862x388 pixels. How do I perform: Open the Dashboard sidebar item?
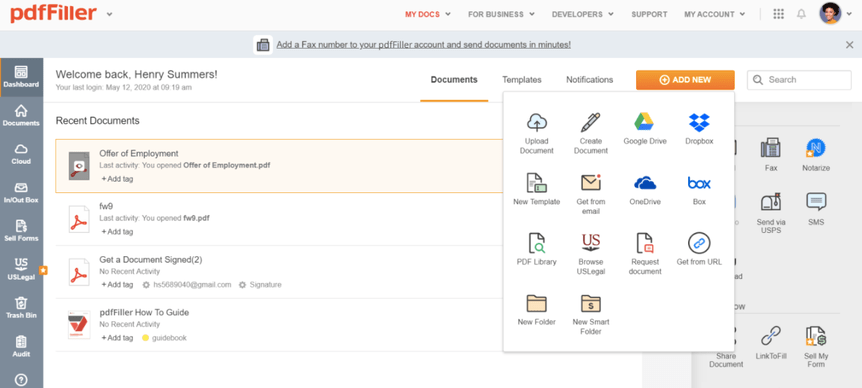coord(21,77)
